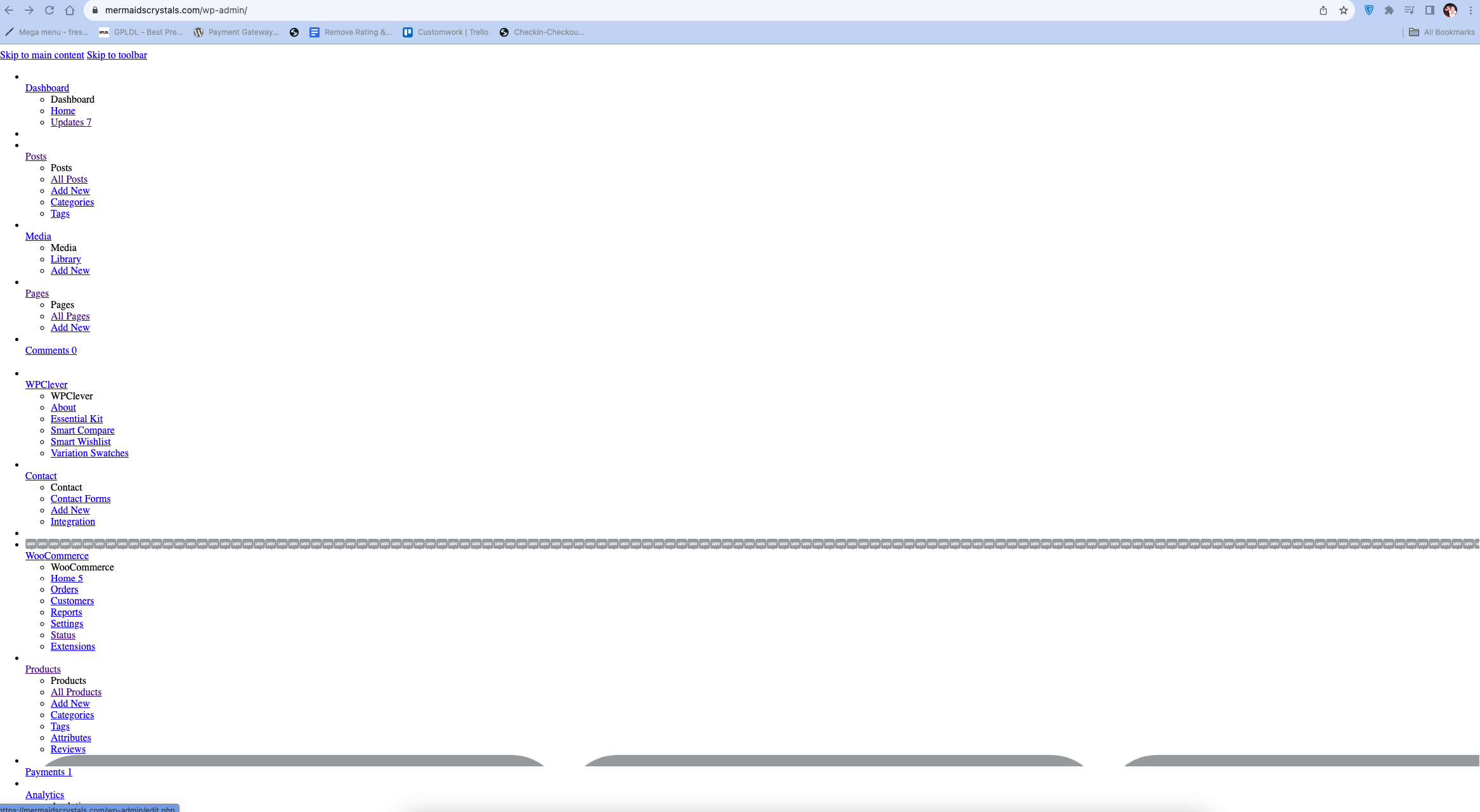Select the Extensions menu item

tap(72, 646)
